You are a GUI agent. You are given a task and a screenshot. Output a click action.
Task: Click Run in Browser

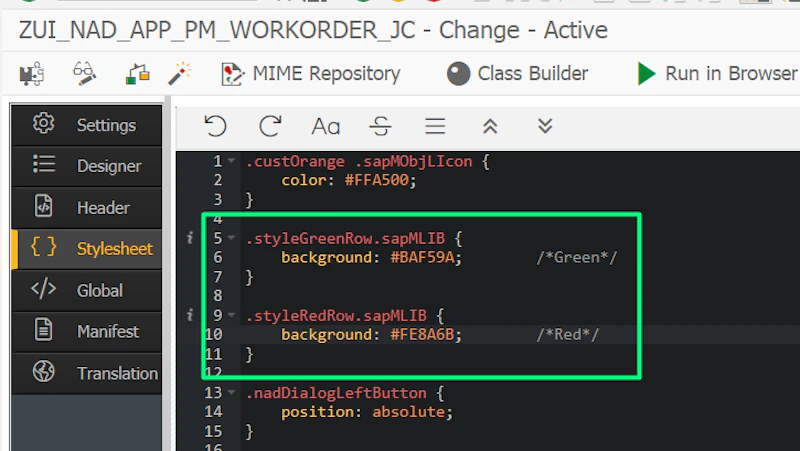click(x=717, y=73)
